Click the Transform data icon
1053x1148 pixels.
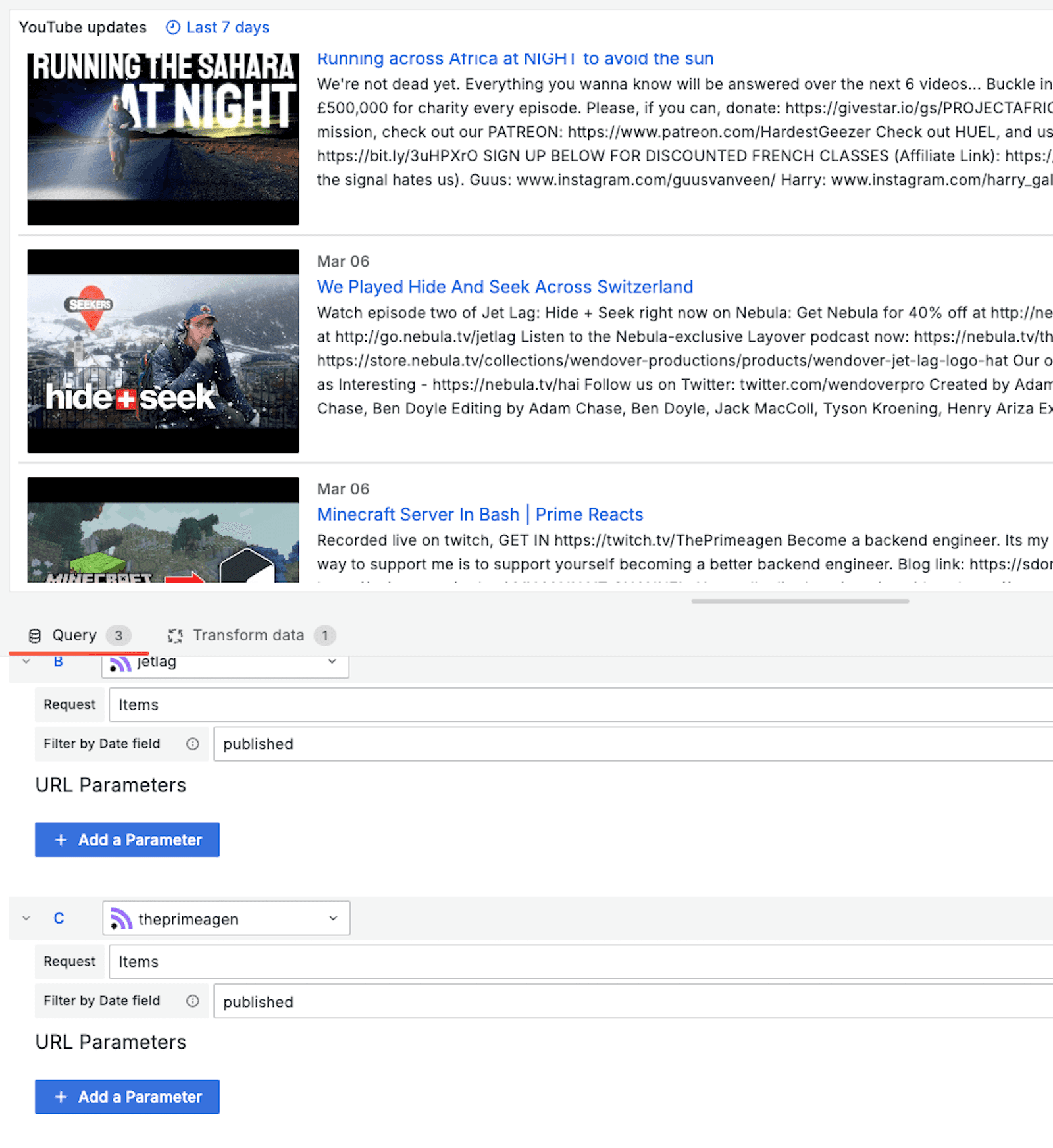click(x=175, y=636)
